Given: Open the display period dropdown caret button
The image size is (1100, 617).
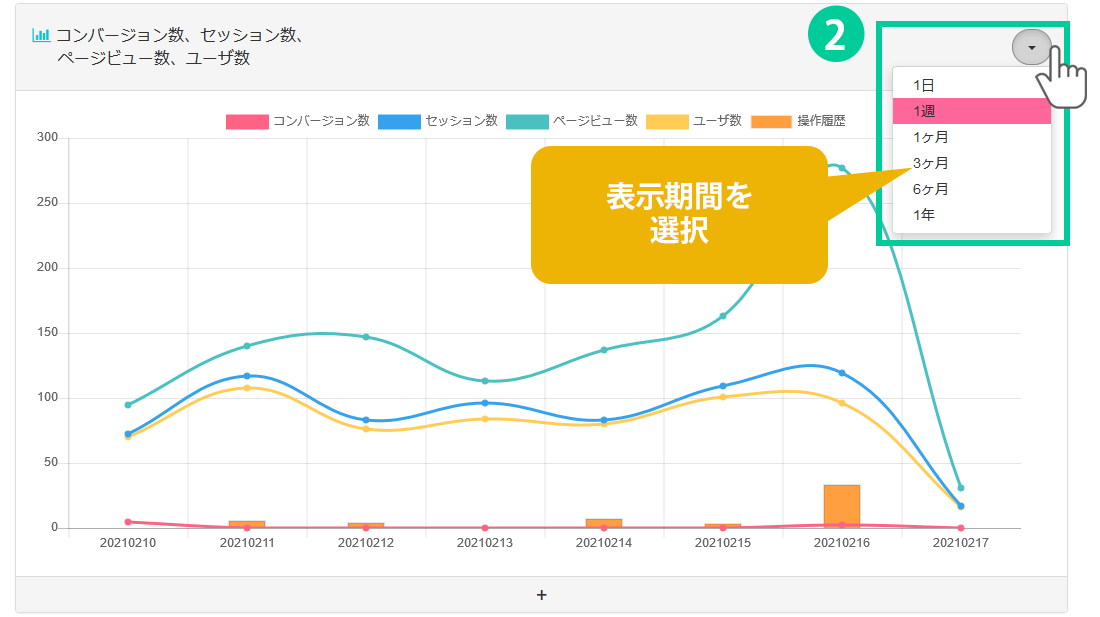Looking at the screenshot, I should click(x=1031, y=47).
